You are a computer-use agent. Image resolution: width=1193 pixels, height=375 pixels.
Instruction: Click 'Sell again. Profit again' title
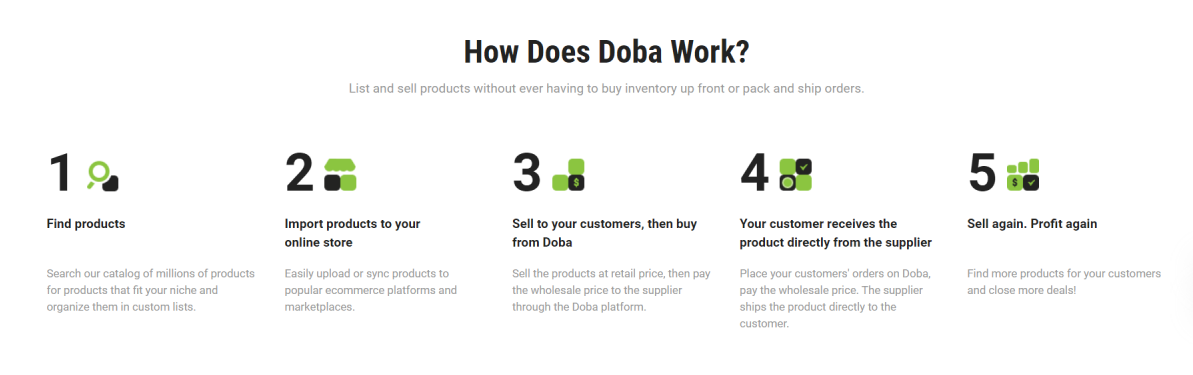[x=1032, y=224]
